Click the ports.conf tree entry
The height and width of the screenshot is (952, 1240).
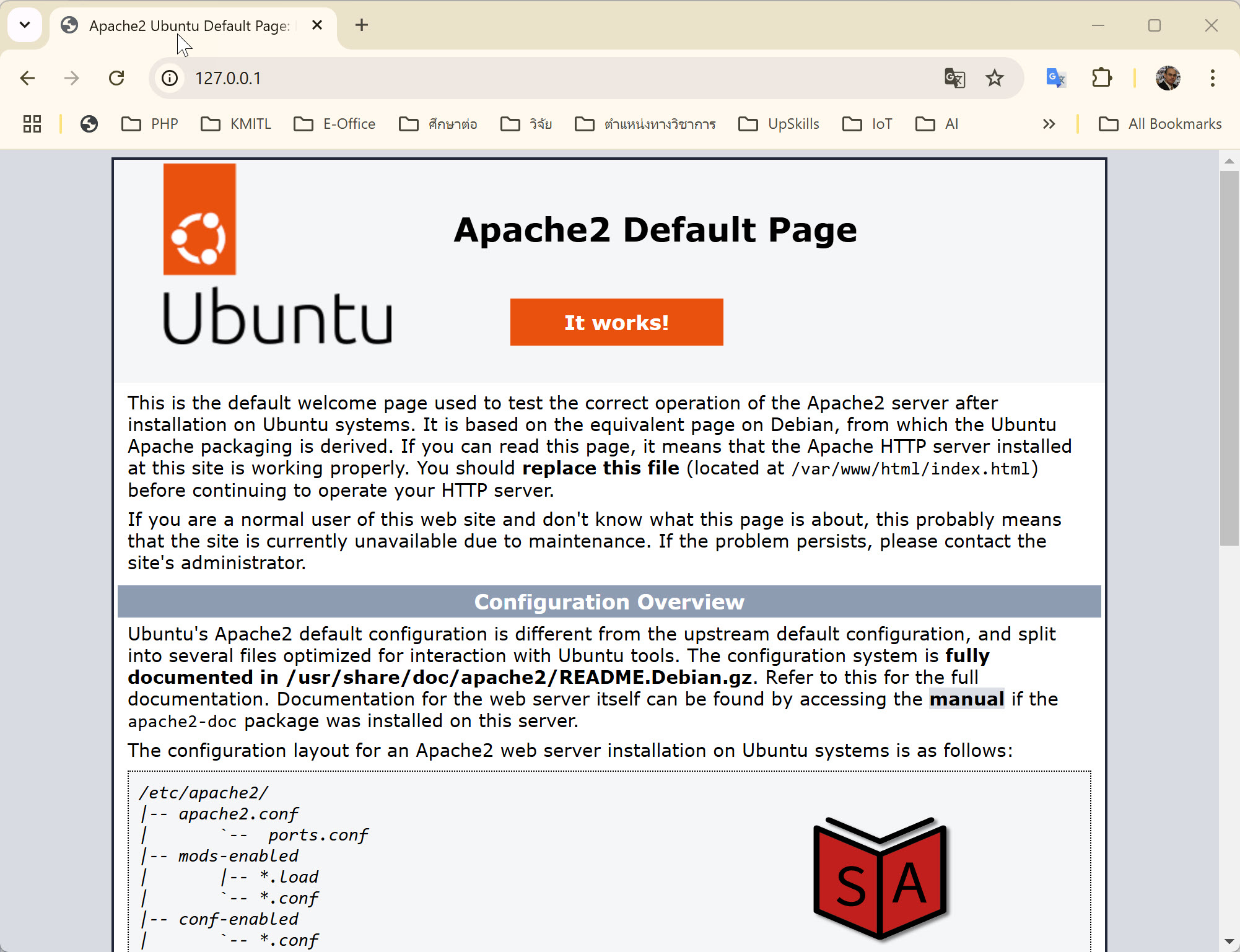pos(318,835)
